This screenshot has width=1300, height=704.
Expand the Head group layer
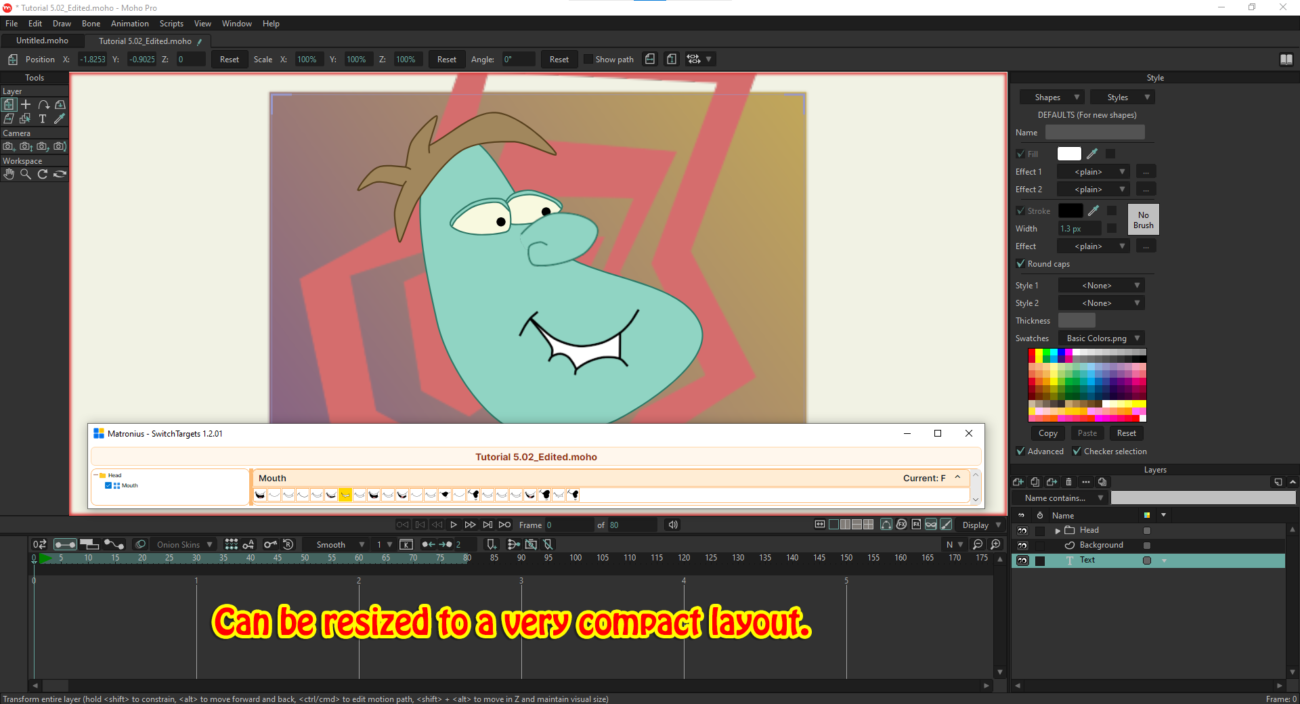coord(1058,530)
